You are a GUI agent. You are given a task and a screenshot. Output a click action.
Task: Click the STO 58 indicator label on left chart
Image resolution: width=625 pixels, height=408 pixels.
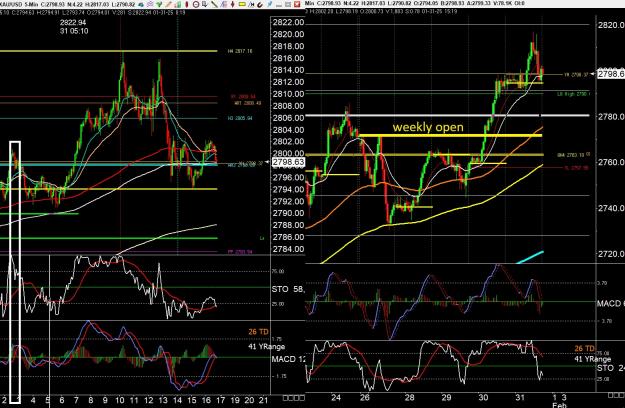pos(288,289)
